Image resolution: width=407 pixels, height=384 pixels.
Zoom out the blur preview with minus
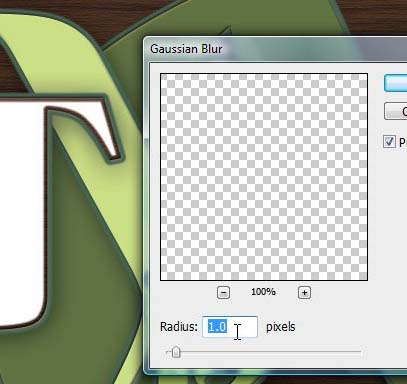click(x=223, y=293)
